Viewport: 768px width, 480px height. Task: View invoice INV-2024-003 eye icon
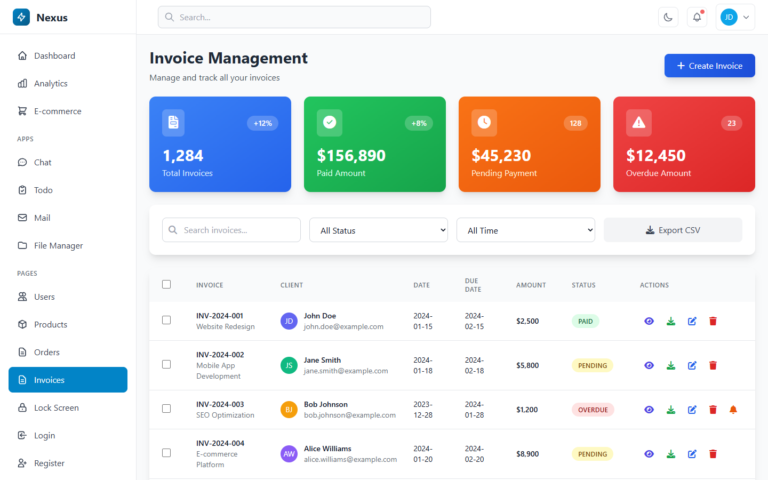tap(649, 409)
